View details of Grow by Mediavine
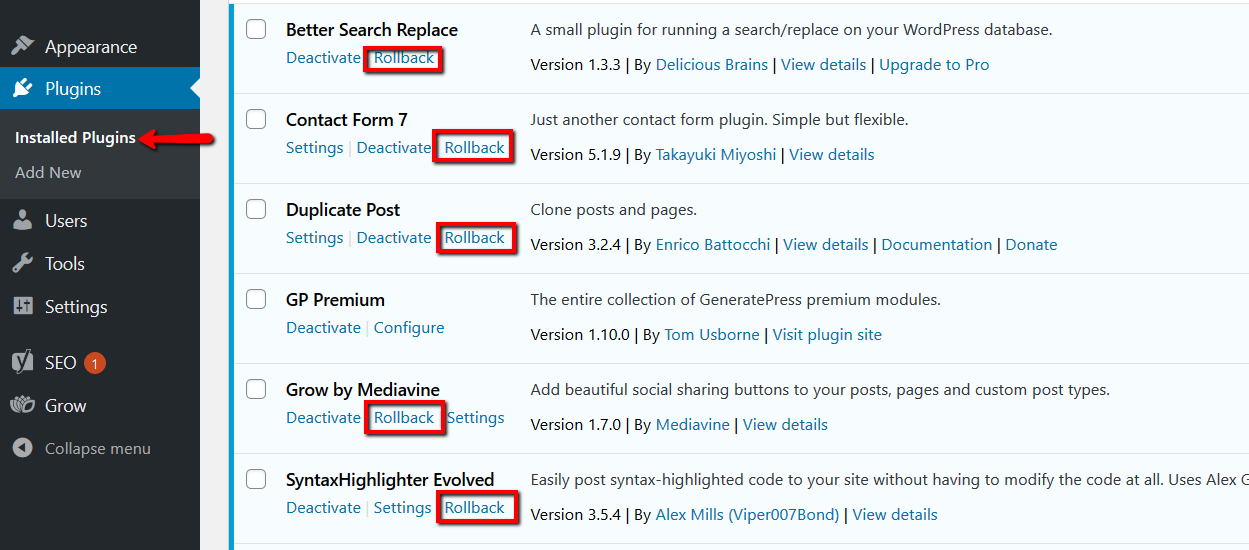The image size is (1249, 550). (785, 425)
